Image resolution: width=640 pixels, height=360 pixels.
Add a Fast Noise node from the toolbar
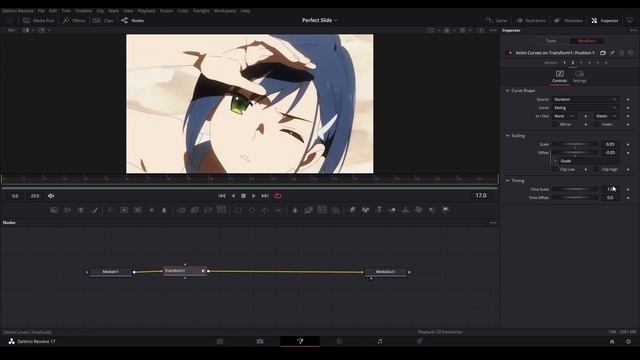tap(67, 210)
